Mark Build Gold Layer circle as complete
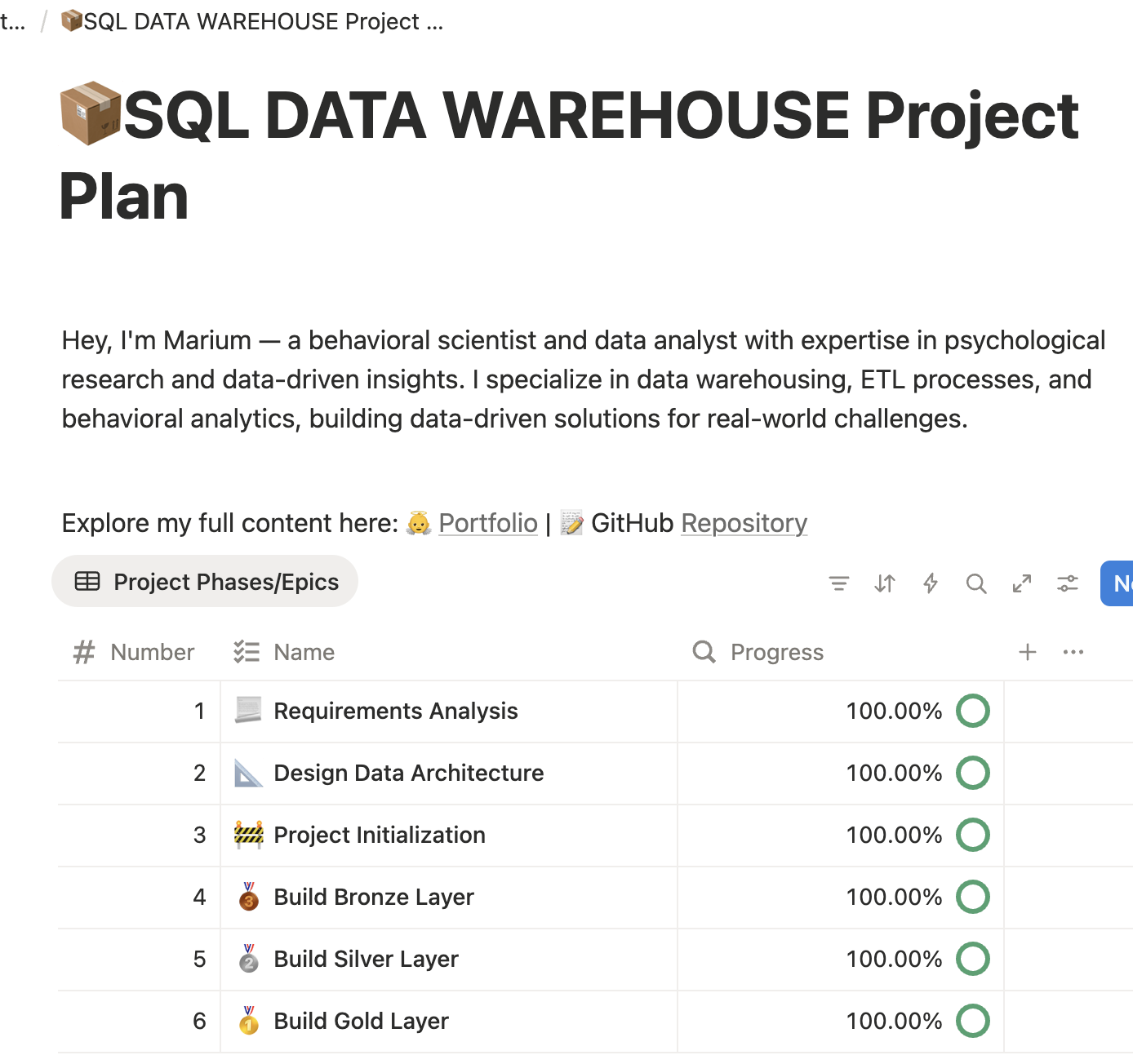Image resolution: width=1133 pixels, height=1064 pixels. point(972,1021)
